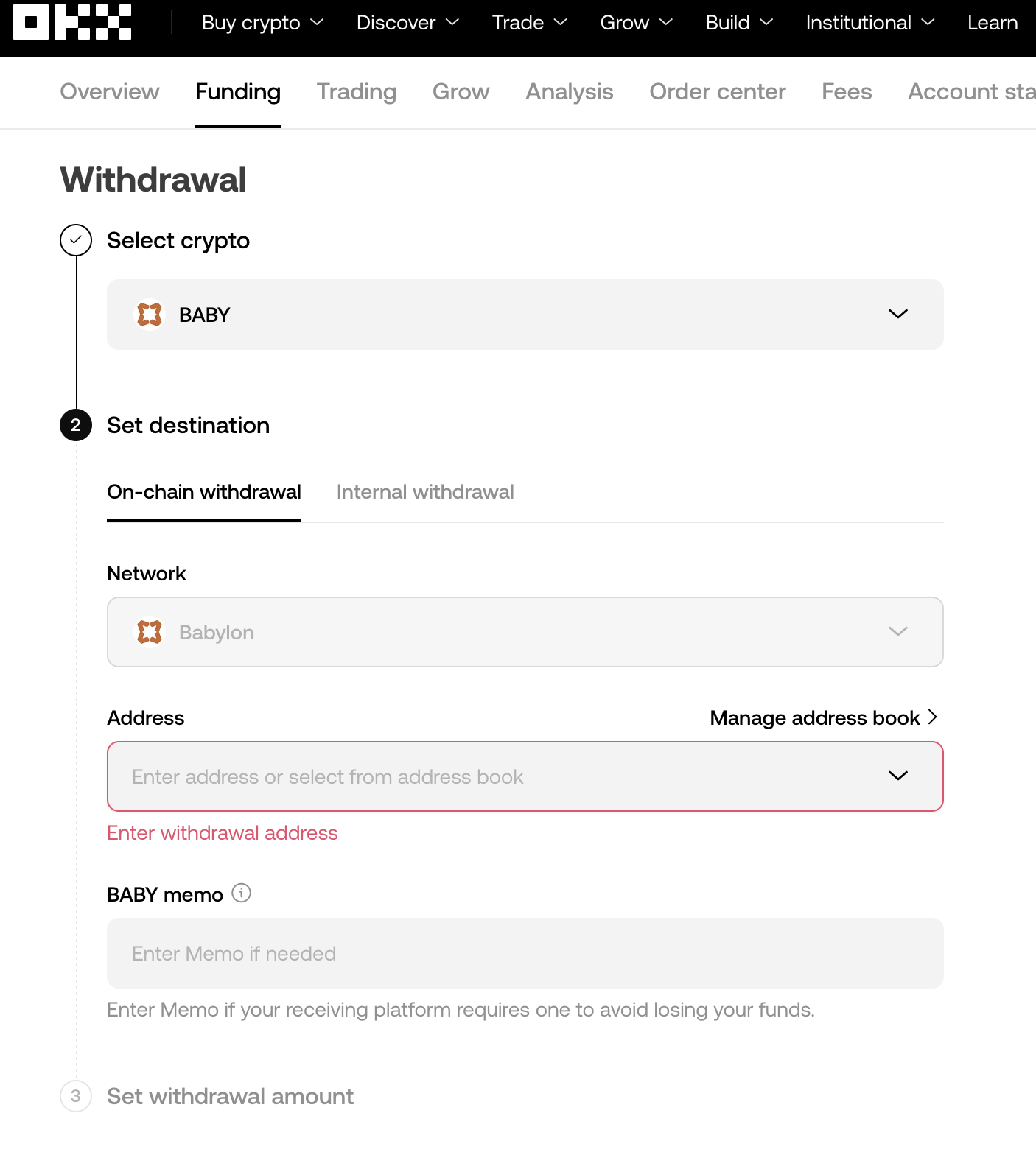Go to the Order center tab
Screen dimensions: 1036x1155
[x=718, y=92]
